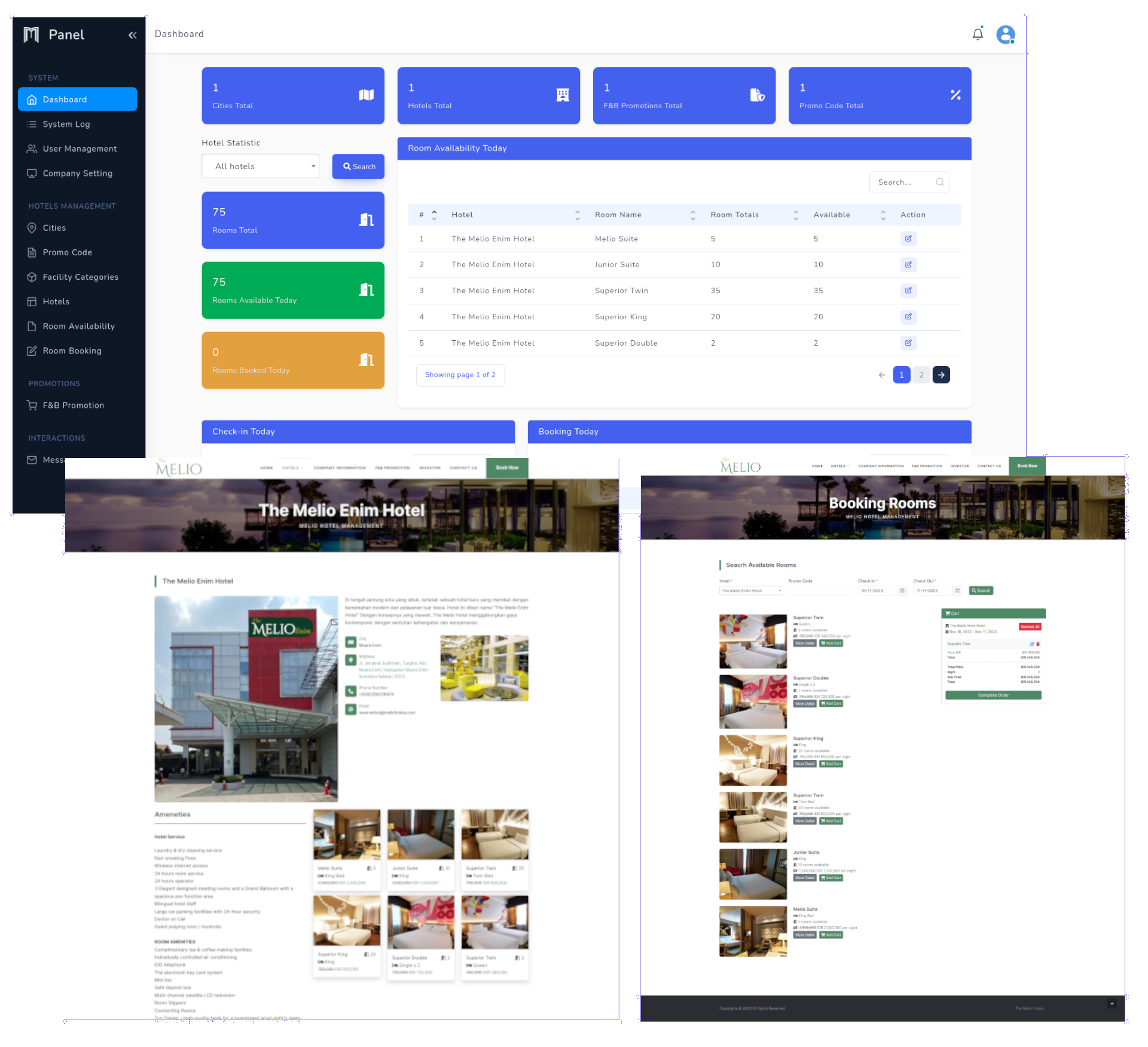1148x1047 pixels.
Task: Go to next page arrow in pagination
Action: pos(941,375)
